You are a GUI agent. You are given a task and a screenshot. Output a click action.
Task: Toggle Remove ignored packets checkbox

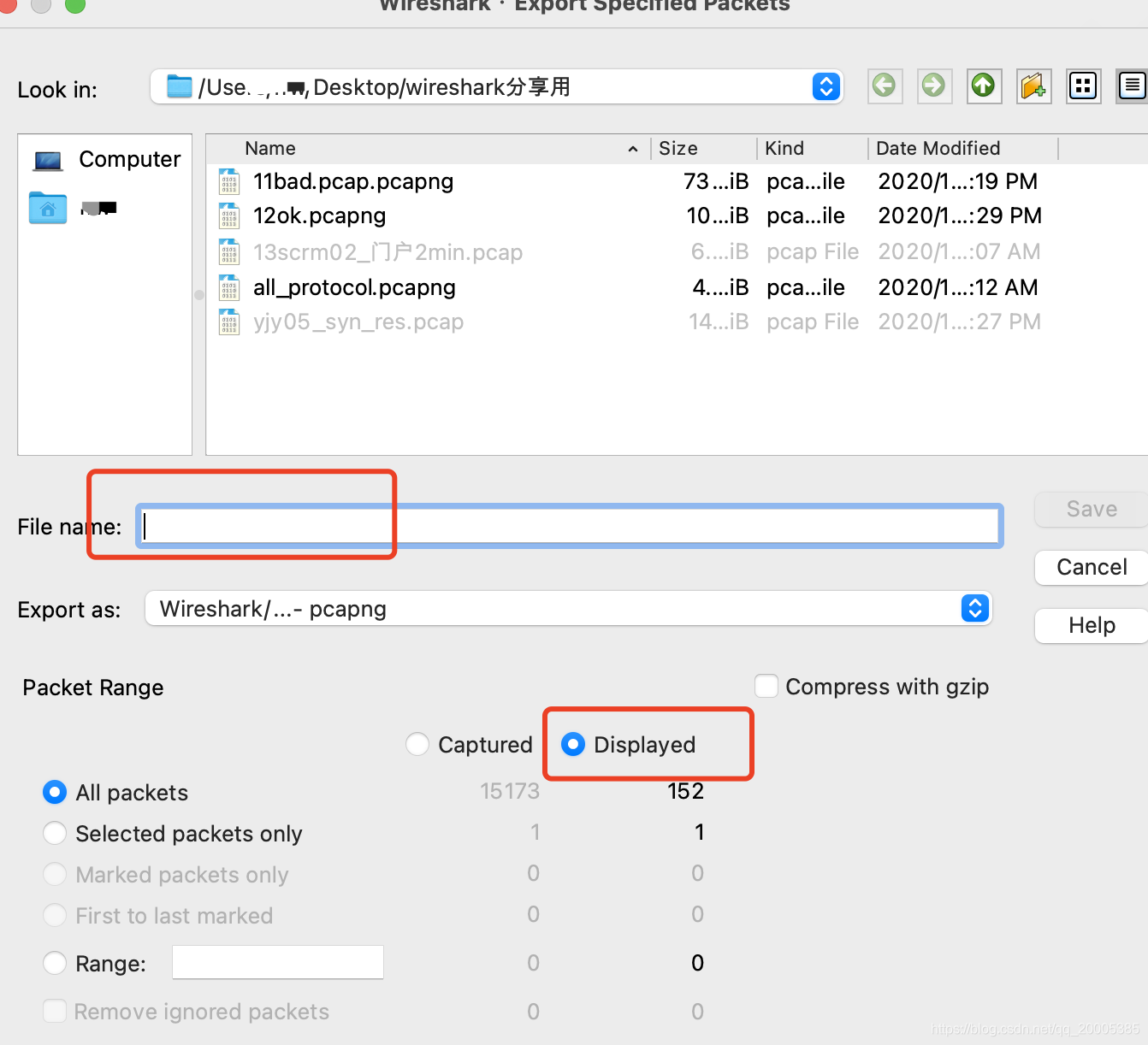(55, 1011)
